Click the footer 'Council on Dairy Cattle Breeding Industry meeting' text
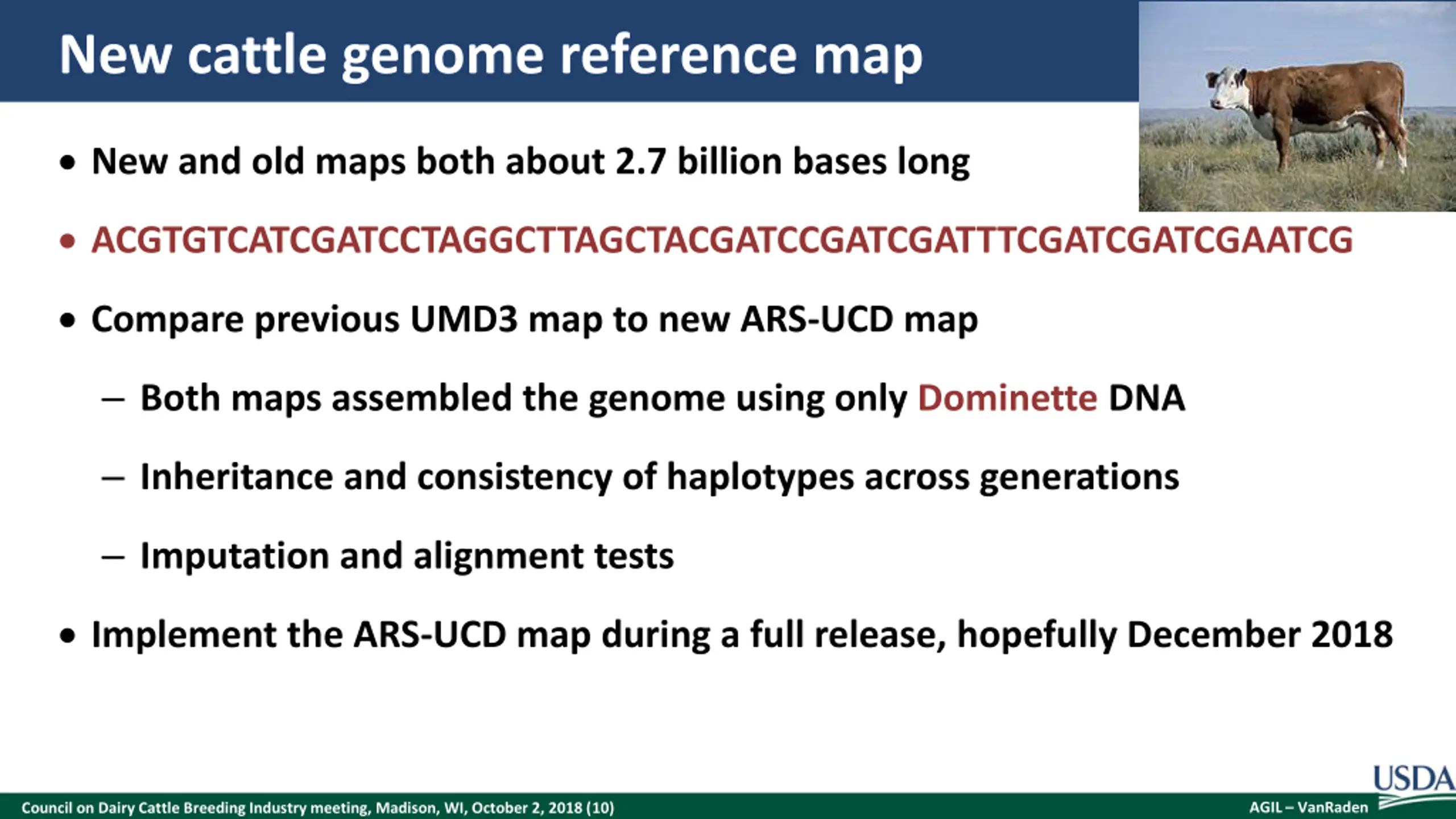The image size is (1456, 819). coord(318,808)
